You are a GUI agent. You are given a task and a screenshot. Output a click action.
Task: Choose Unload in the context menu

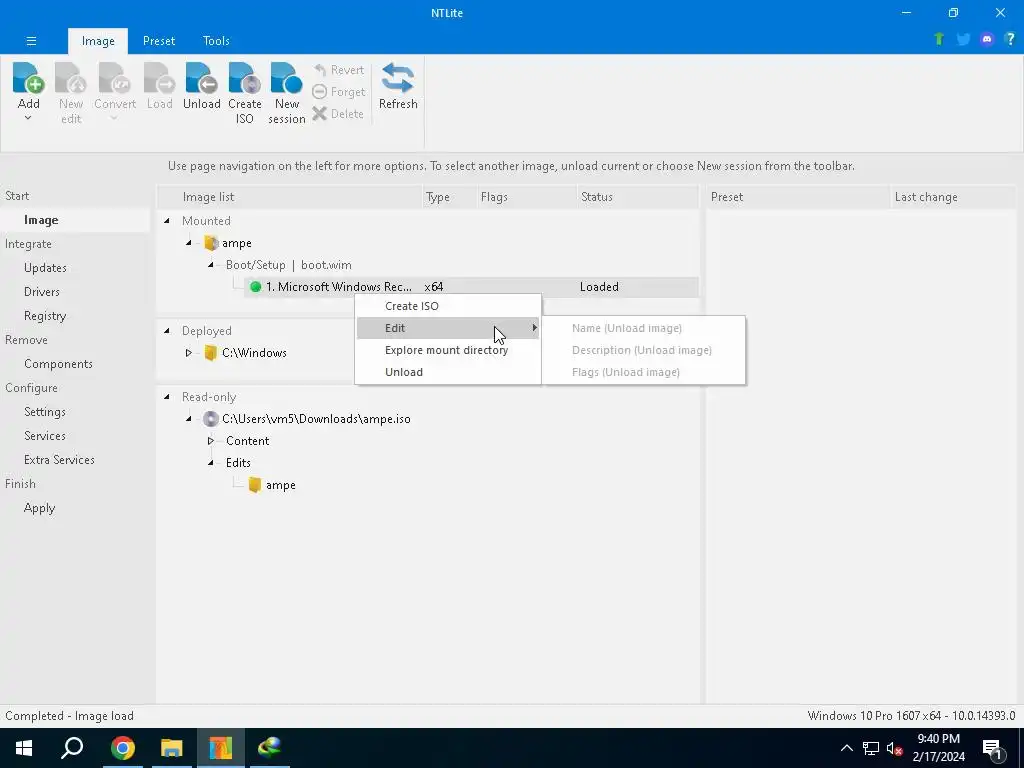pos(447,372)
